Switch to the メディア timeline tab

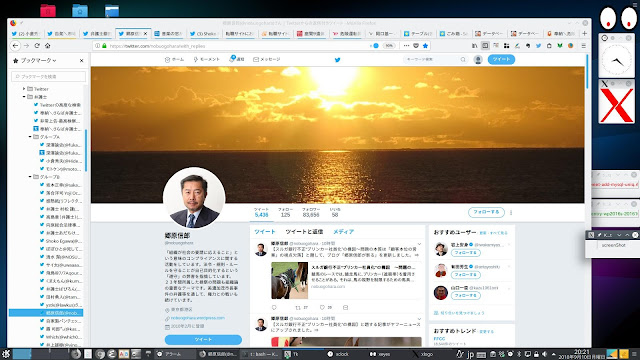(x=343, y=232)
